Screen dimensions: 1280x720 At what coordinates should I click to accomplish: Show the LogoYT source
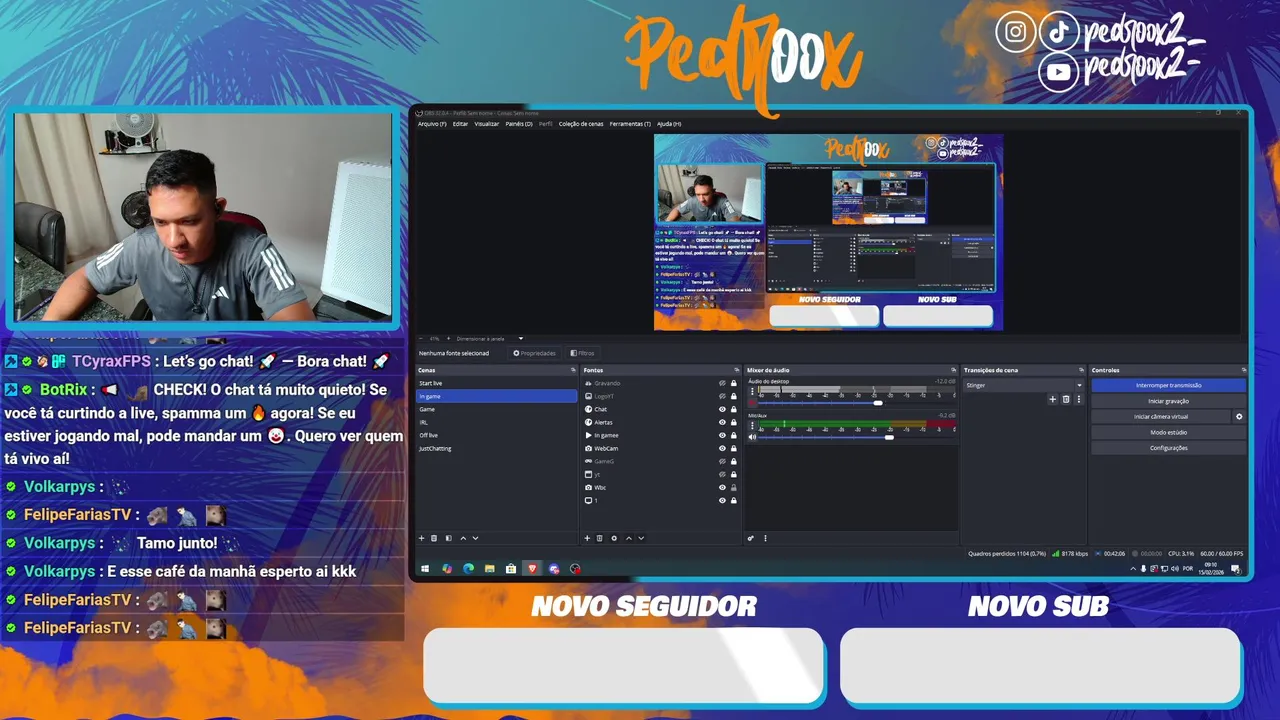click(x=722, y=396)
